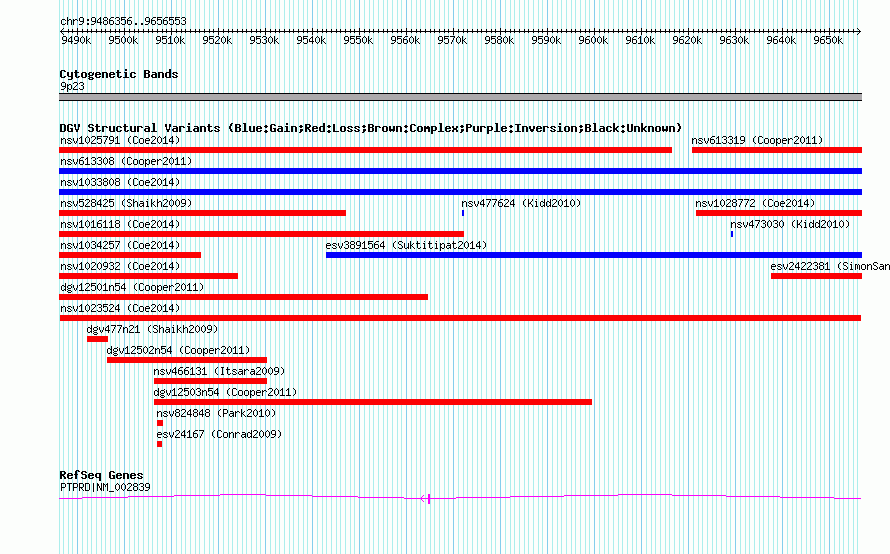Click the Cytogenetic Bands track title
The width and height of the screenshot is (890, 554).
tap(119, 74)
